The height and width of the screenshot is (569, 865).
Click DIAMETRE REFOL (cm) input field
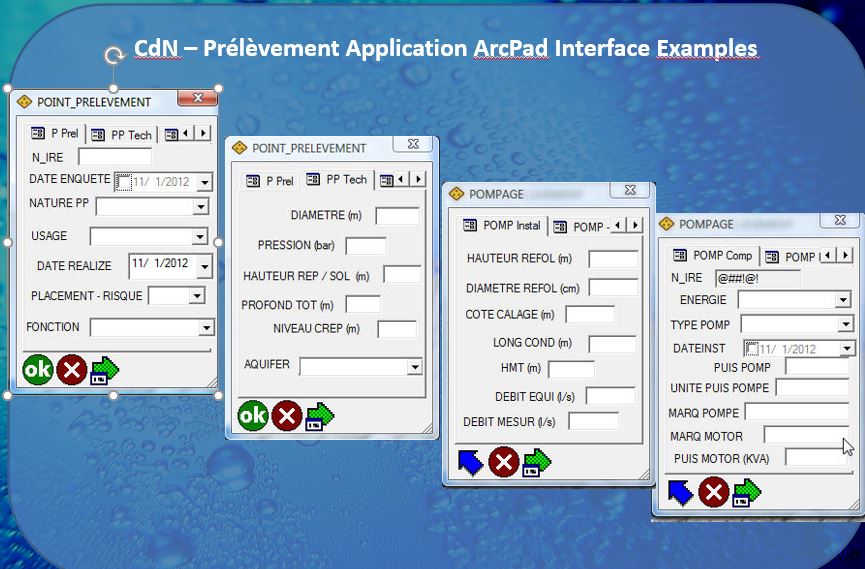pyautogui.click(x=613, y=288)
